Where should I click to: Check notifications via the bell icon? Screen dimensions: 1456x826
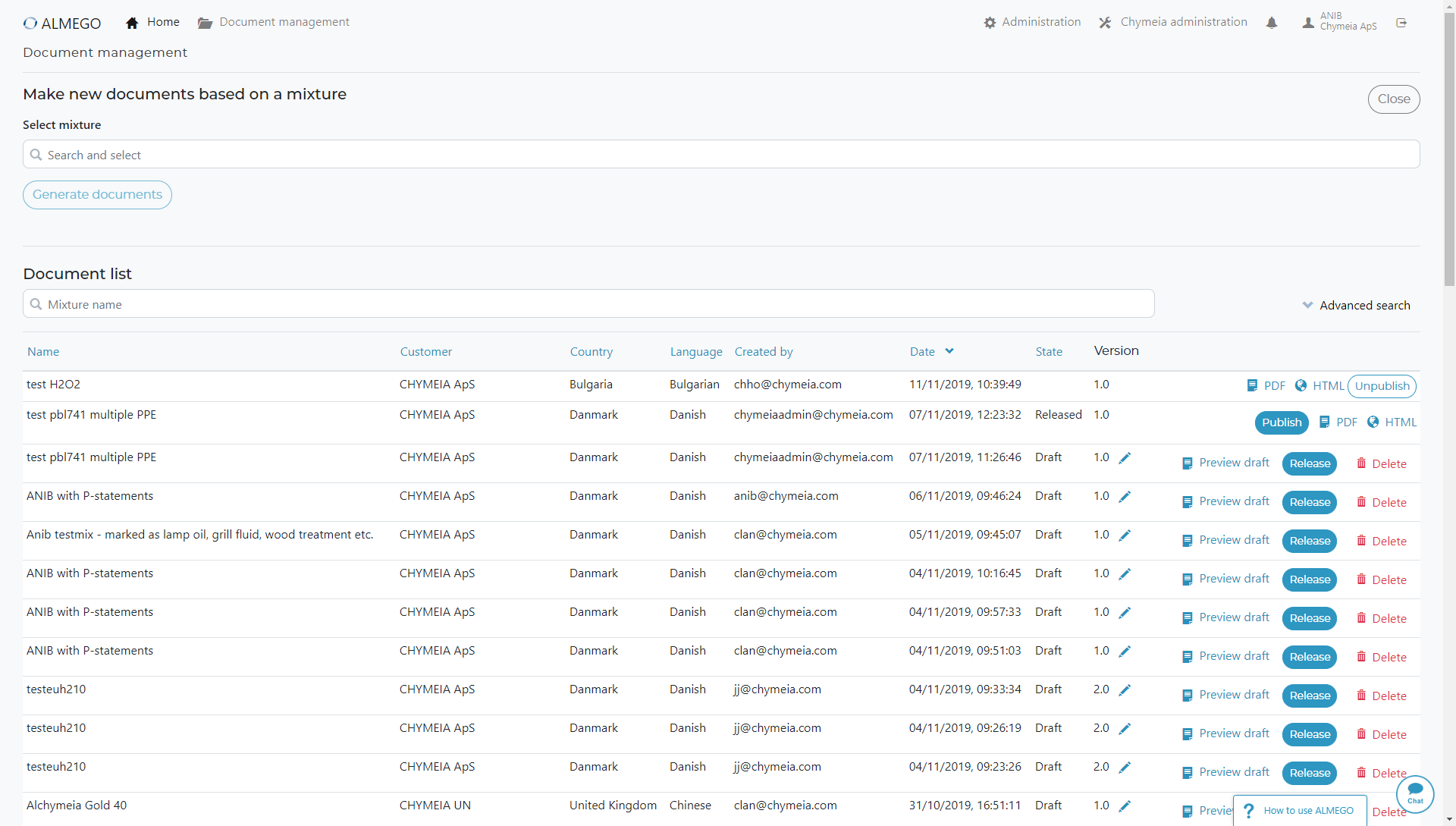(x=1271, y=23)
